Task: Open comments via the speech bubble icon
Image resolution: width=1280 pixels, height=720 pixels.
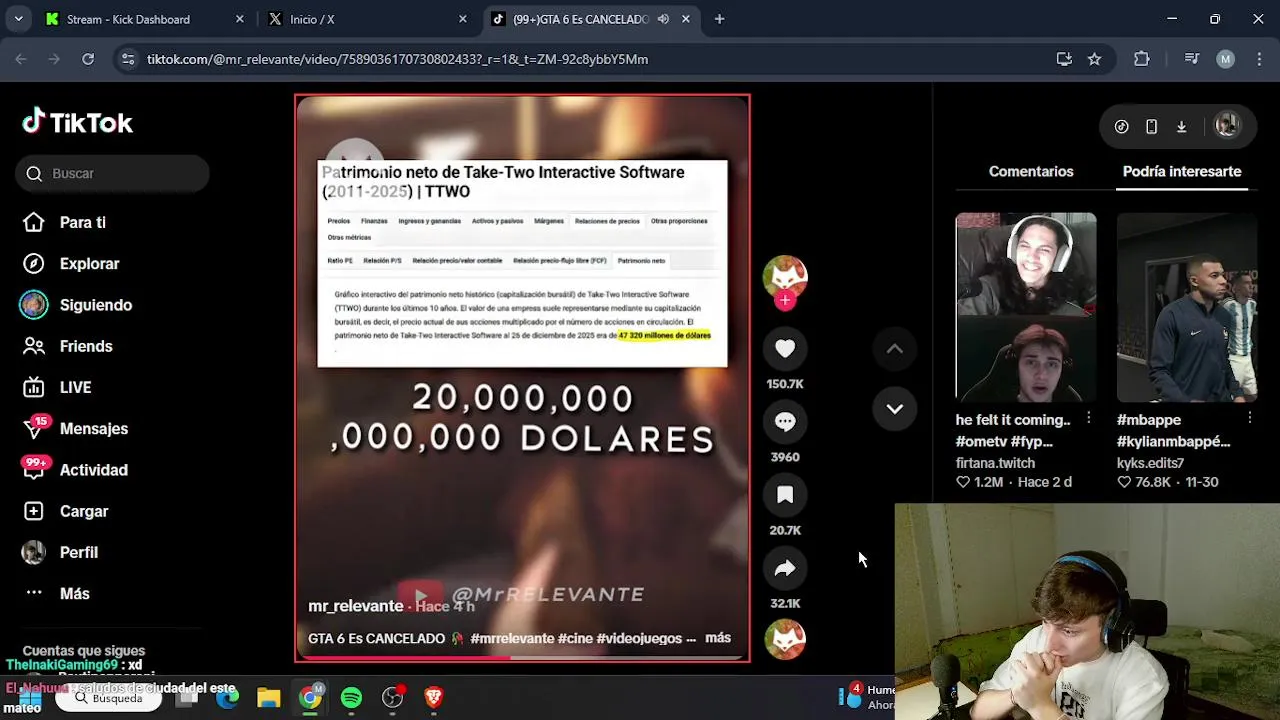Action: click(785, 422)
